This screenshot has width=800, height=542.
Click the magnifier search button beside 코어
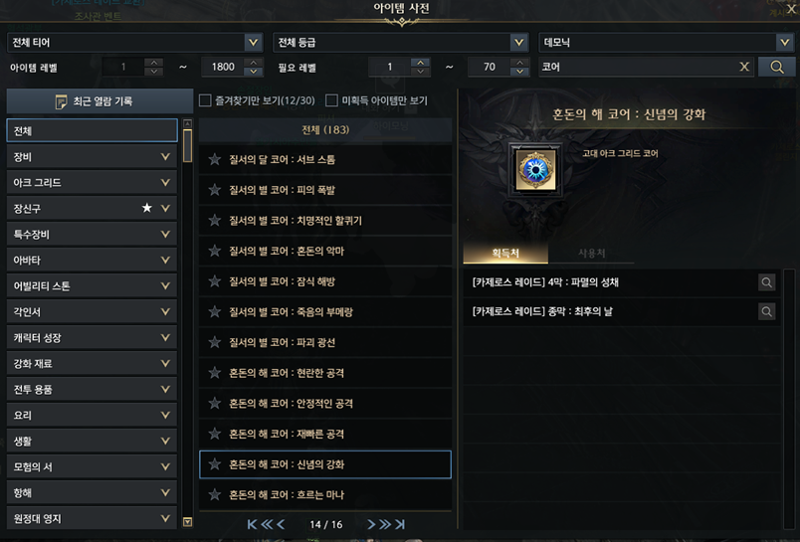point(777,67)
